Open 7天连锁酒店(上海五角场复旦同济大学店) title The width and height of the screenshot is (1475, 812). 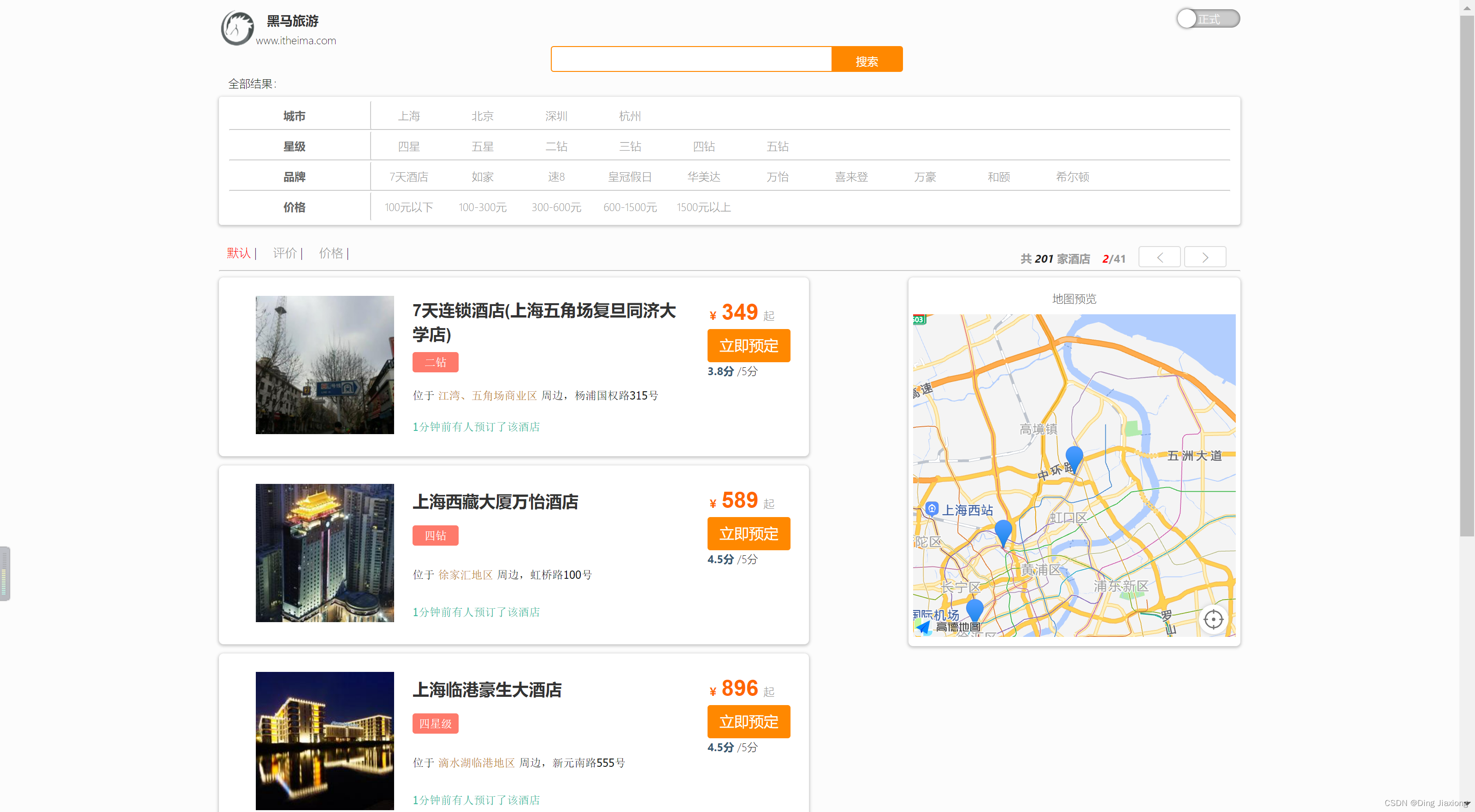544,323
